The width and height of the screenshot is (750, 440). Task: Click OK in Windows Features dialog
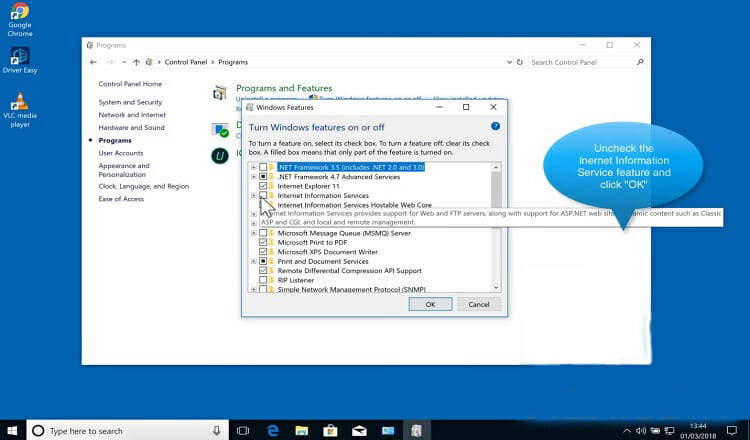[x=430, y=304]
